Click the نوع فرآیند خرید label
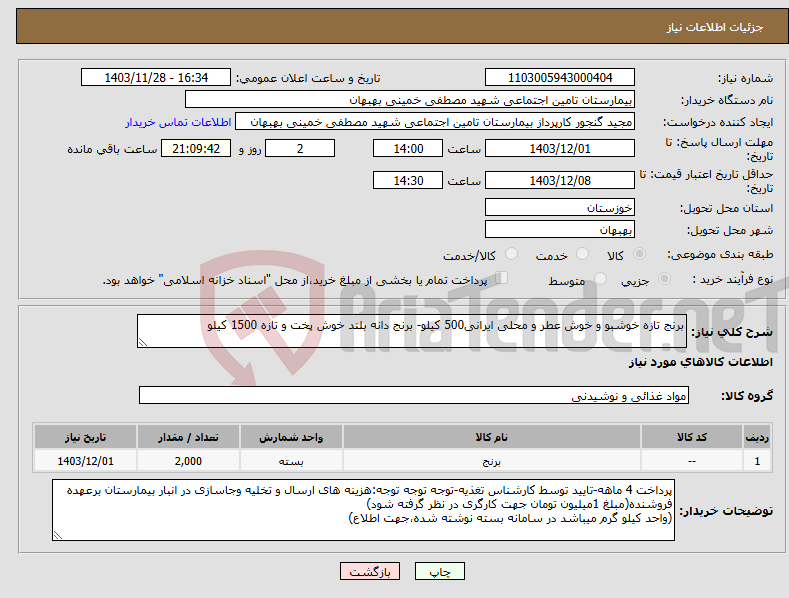Viewport: 789px width, 598px height. pos(732,279)
